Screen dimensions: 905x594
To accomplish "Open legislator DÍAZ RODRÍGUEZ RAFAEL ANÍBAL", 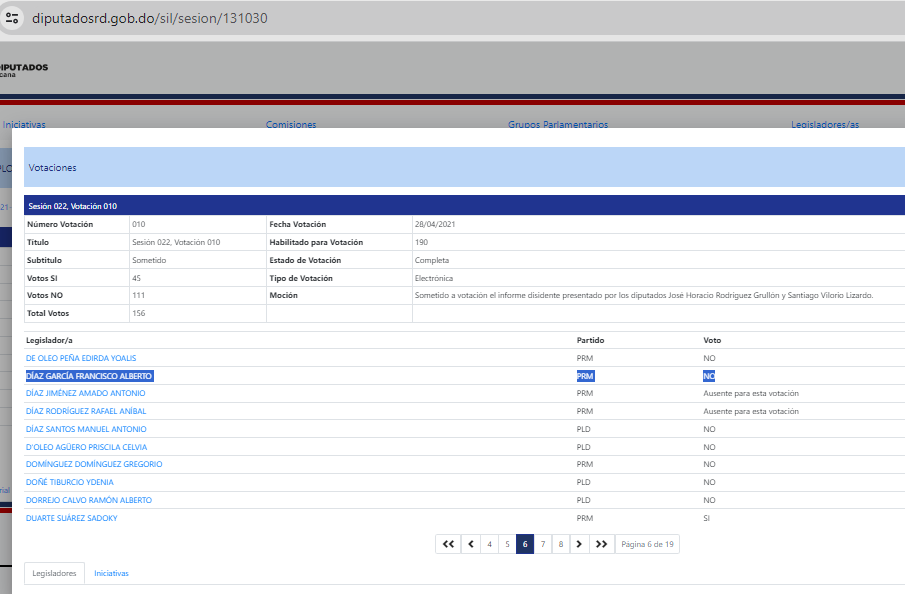I will coord(86,411).
